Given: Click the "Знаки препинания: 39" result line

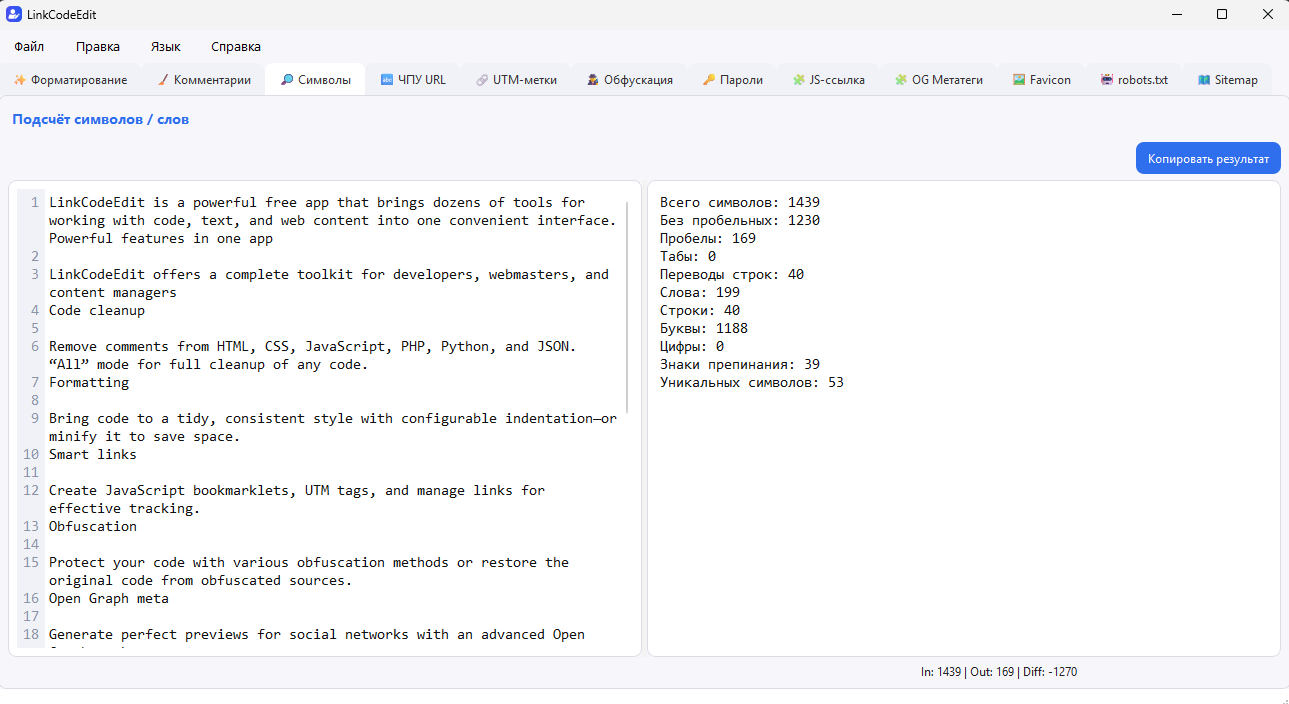Looking at the screenshot, I should tap(740, 364).
